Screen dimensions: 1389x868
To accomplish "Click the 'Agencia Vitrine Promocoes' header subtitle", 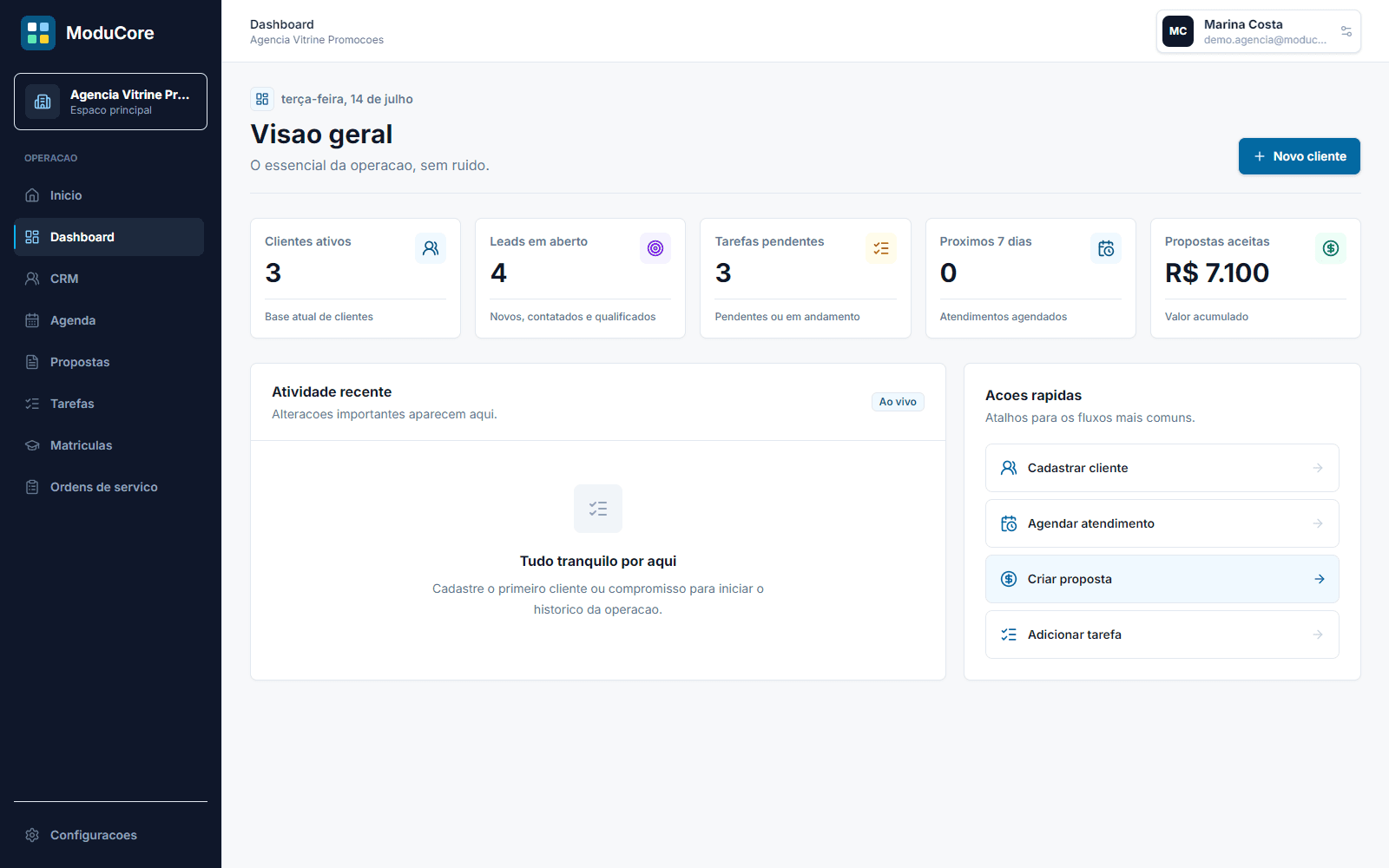I will click(x=317, y=40).
